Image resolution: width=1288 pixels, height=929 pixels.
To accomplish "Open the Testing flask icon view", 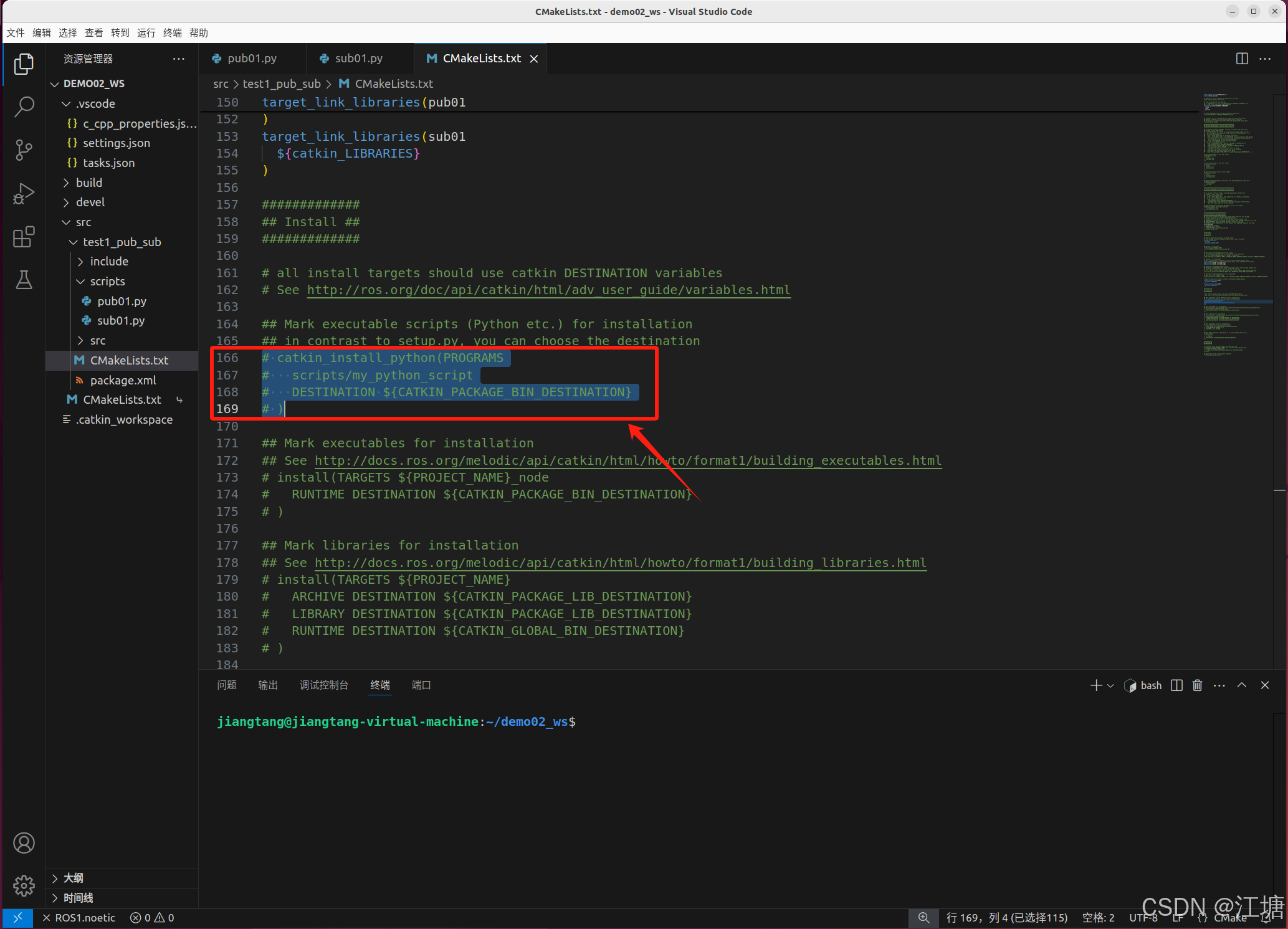I will [x=24, y=280].
